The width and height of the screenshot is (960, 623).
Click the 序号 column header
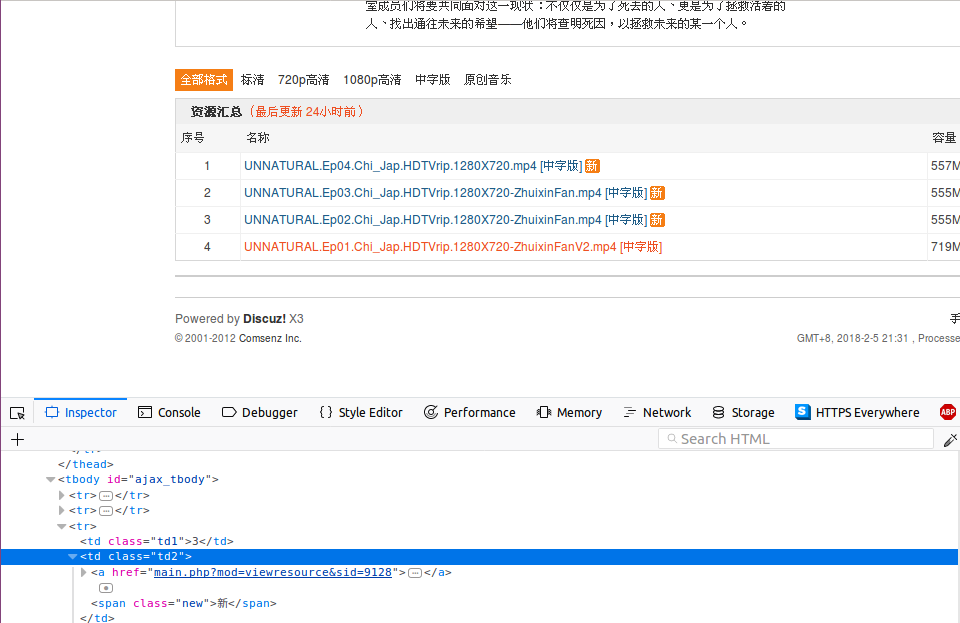(x=192, y=138)
